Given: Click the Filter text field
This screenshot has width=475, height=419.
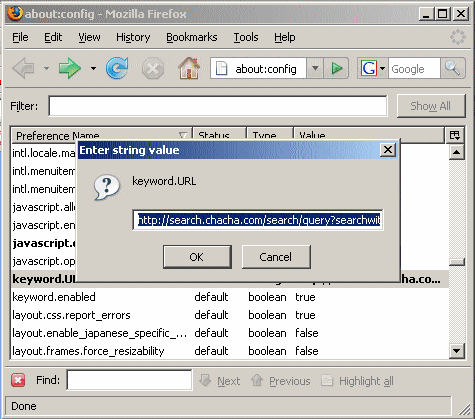Looking at the screenshot, I should [x=218, y=106].
